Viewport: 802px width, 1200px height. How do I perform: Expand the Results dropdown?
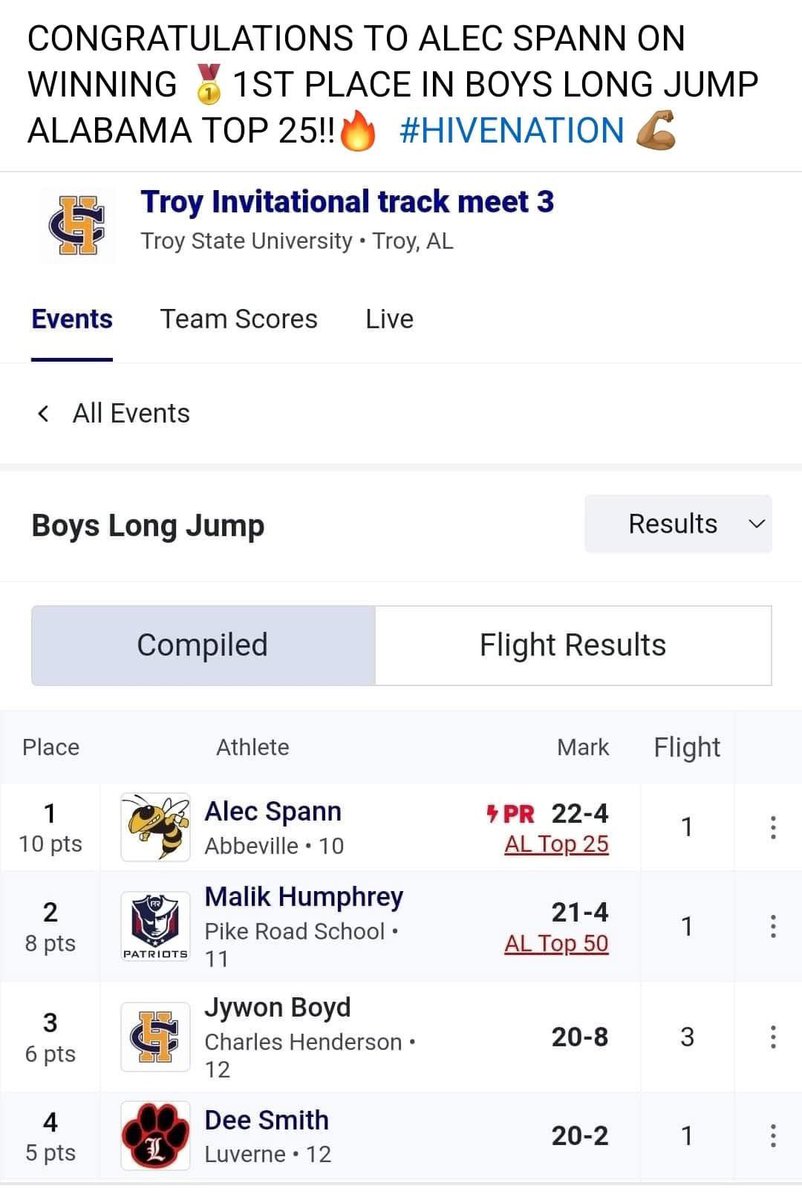point(678,524)
